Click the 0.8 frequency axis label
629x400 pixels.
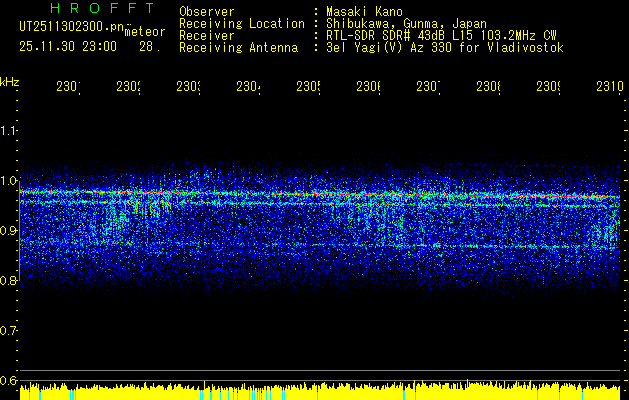click(x=8, y=280)
